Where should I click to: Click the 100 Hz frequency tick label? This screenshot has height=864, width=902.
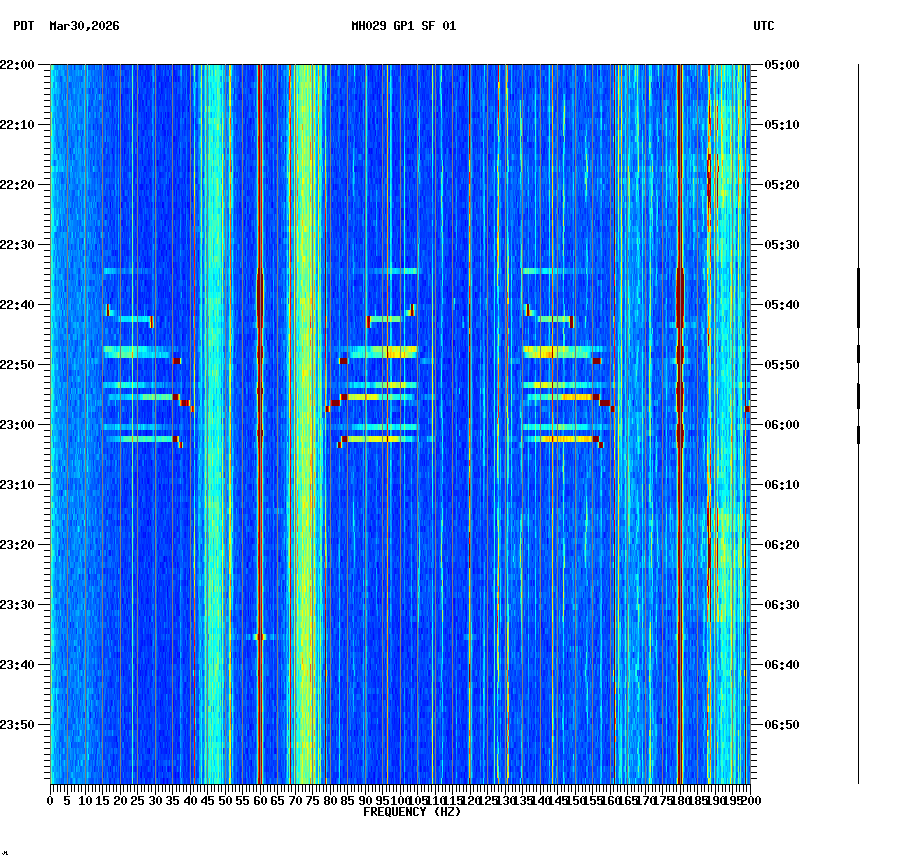[x=398, y=801]
